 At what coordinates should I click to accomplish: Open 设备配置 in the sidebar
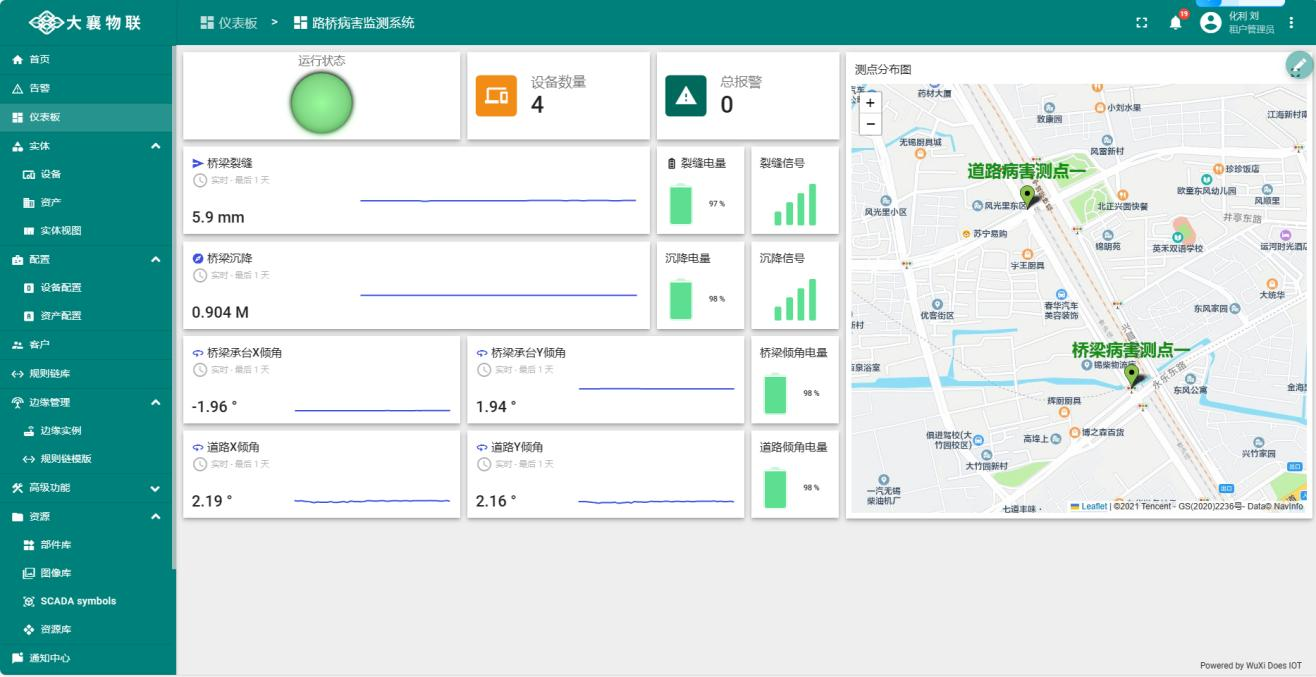click(x=86, y=288)
